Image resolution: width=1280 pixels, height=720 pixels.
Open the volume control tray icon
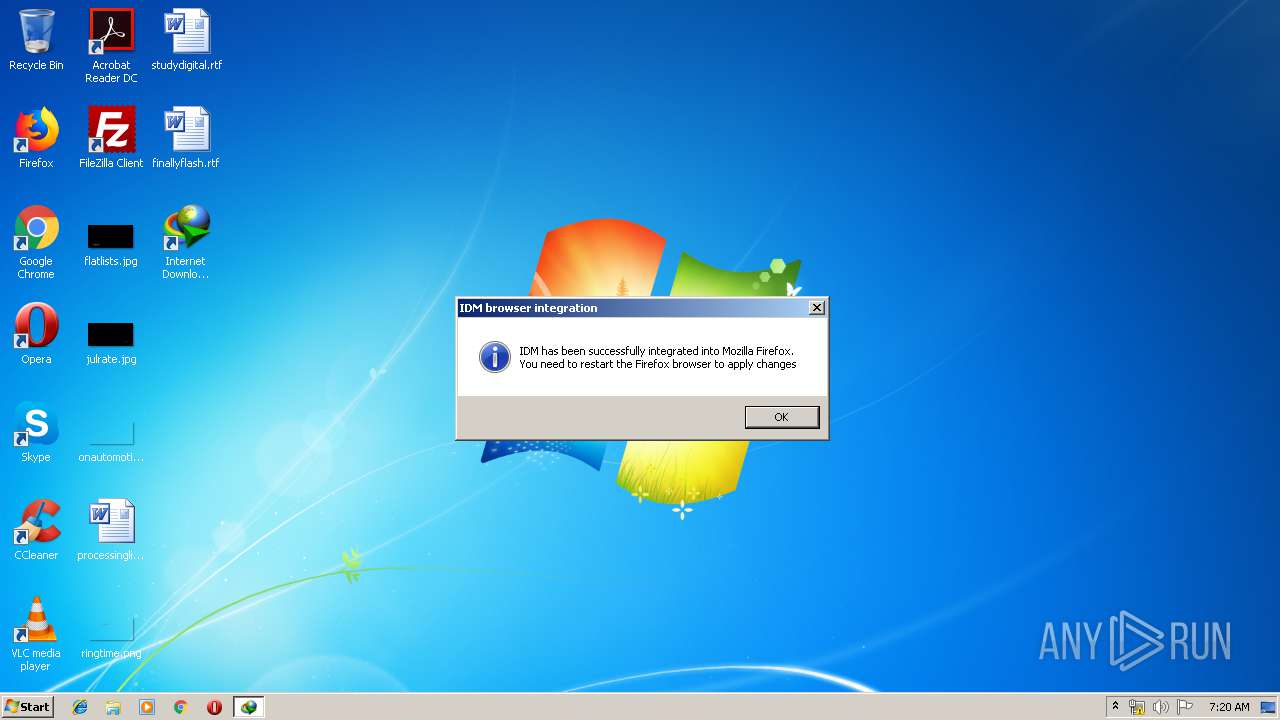[1161, 707]
